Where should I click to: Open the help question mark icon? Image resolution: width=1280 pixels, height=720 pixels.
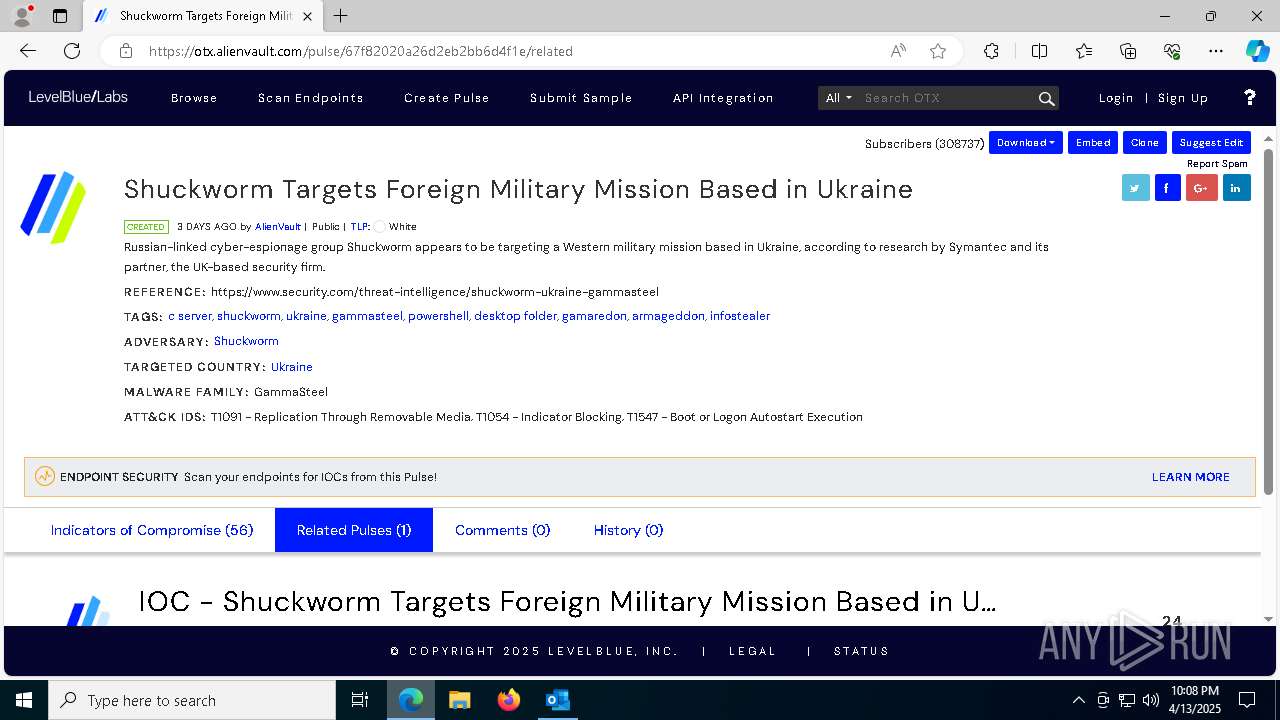click(x=1249, y=97)
